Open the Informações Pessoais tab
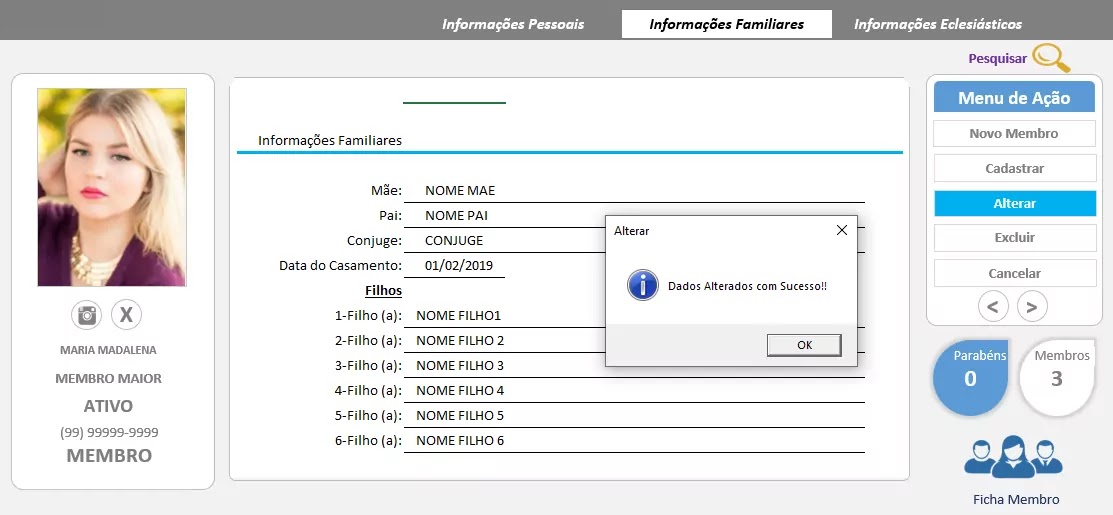Image resolution: width=1113 pixels, height=515 pixels. tap(513, 24)
